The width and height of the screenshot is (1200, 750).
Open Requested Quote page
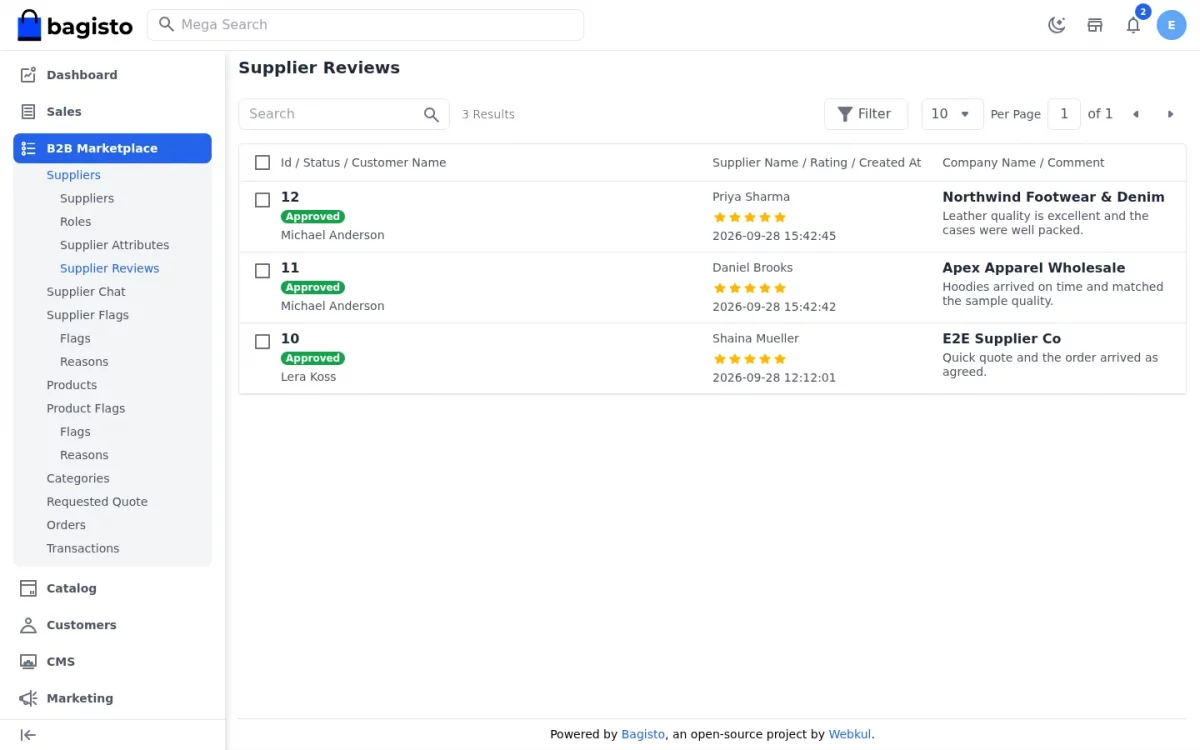point(97,502)
